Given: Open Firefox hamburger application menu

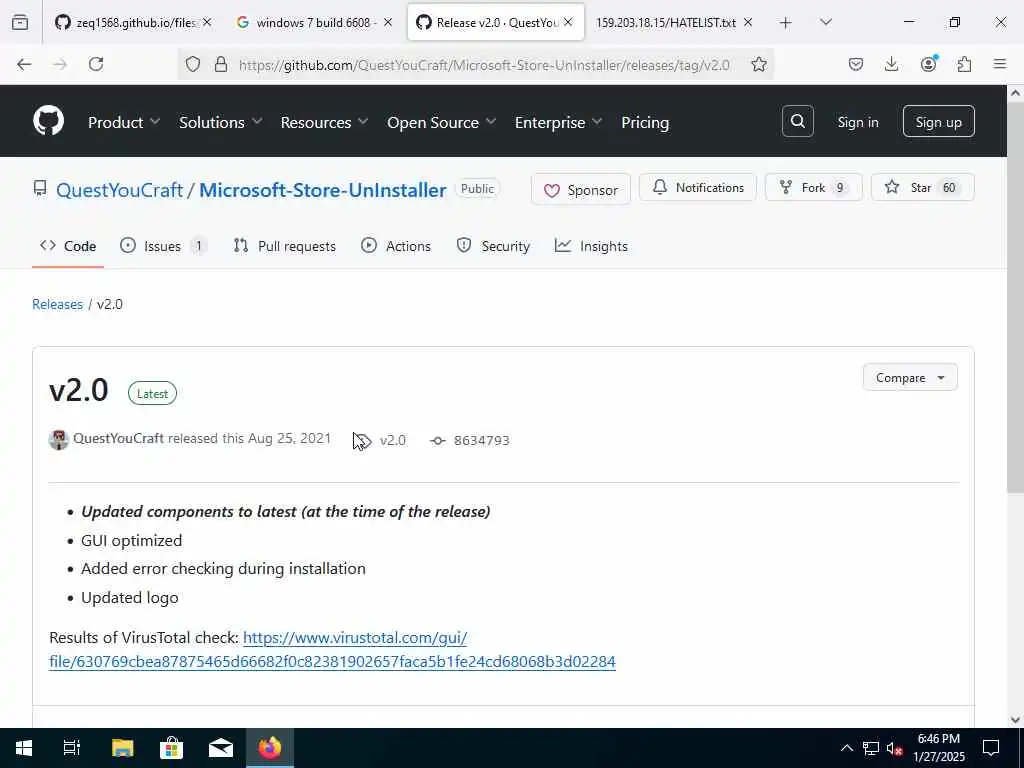Looking at the screenshot, I should point(1000,64).
